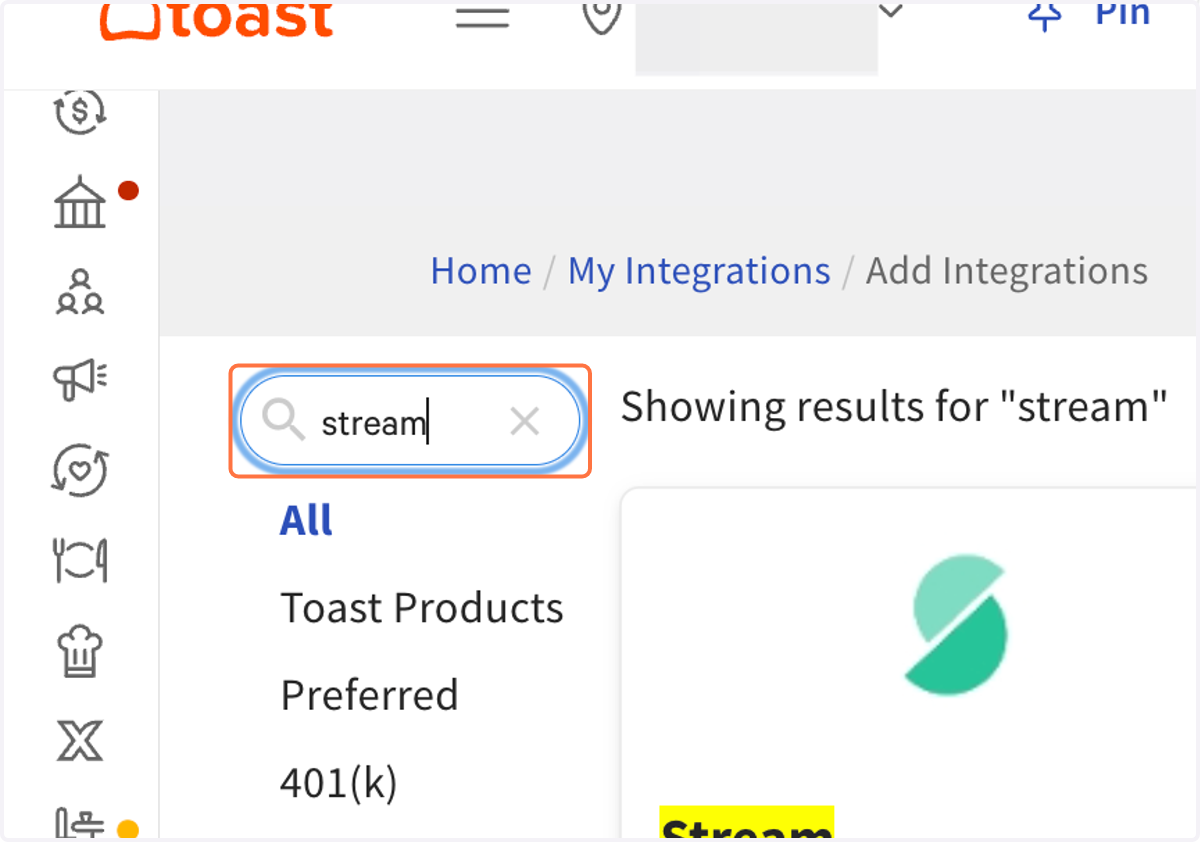Open the X-shaped sidebar icon
1200x842 pixels.
coord(80,741)
